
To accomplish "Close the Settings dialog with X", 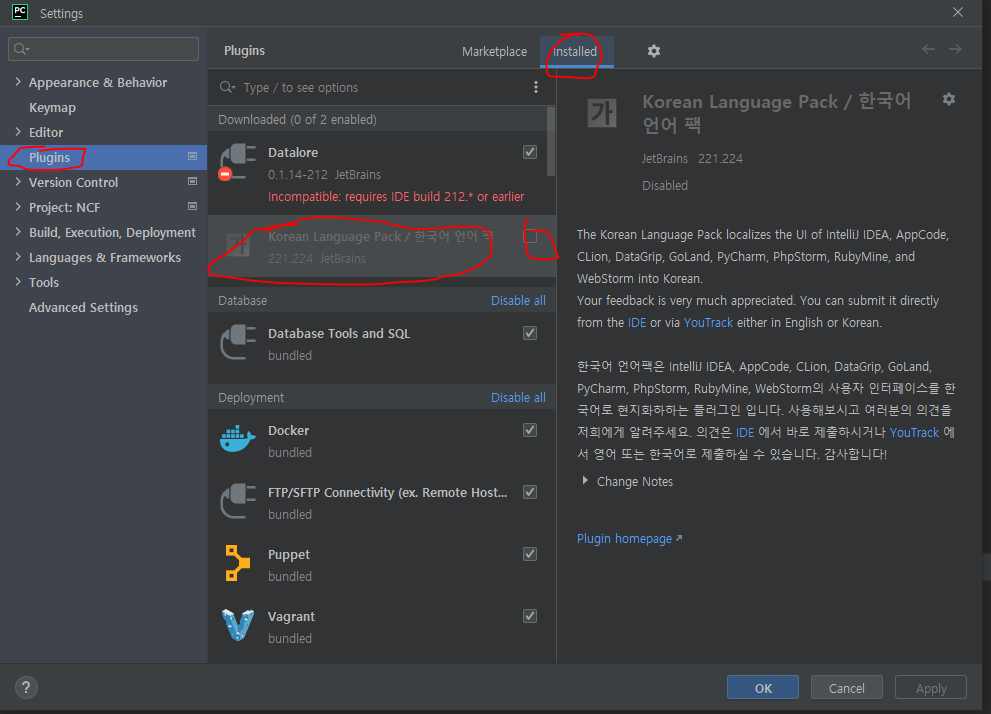I will [958, 12].
